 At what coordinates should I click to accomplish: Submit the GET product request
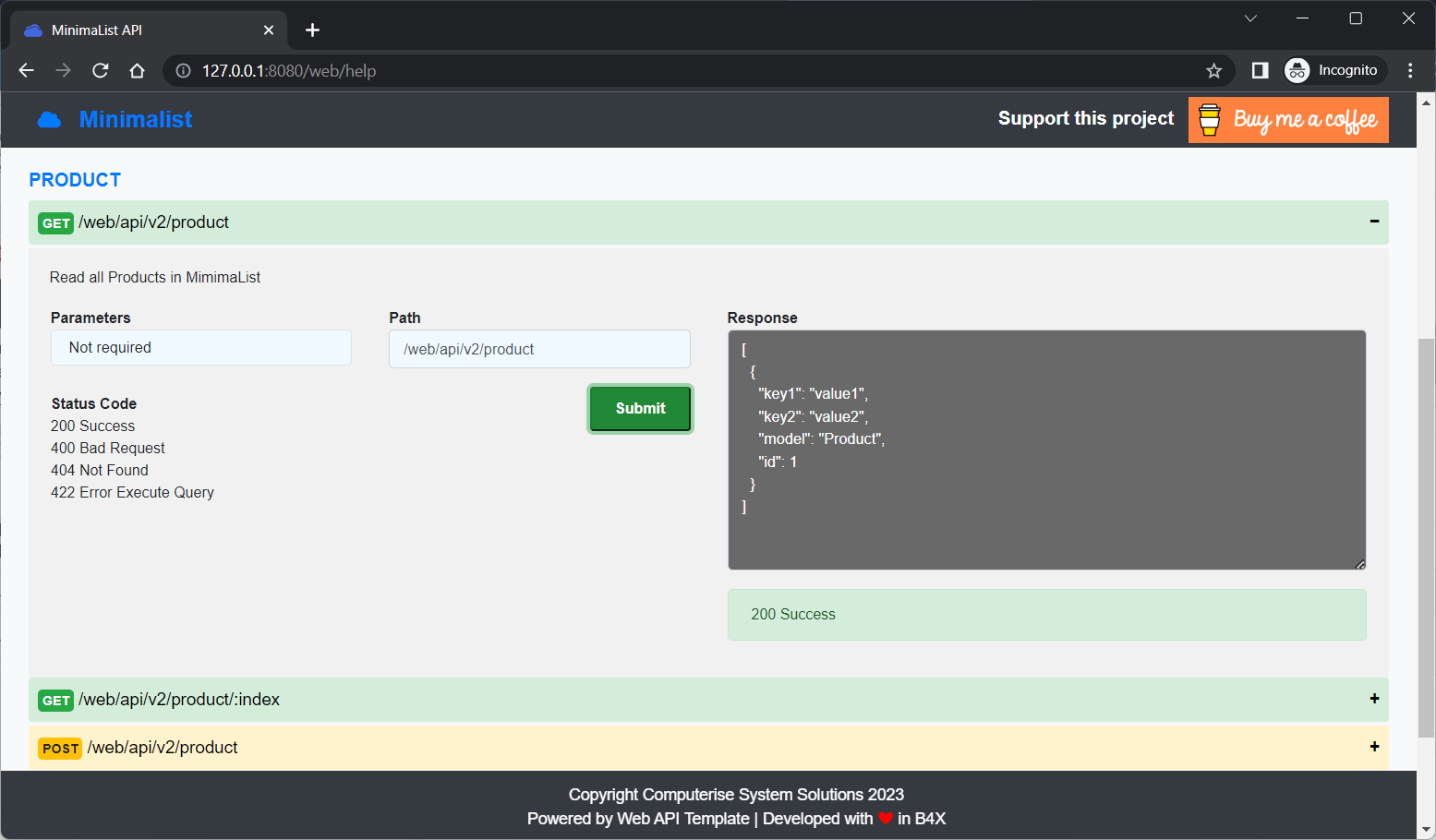[640, 408]
